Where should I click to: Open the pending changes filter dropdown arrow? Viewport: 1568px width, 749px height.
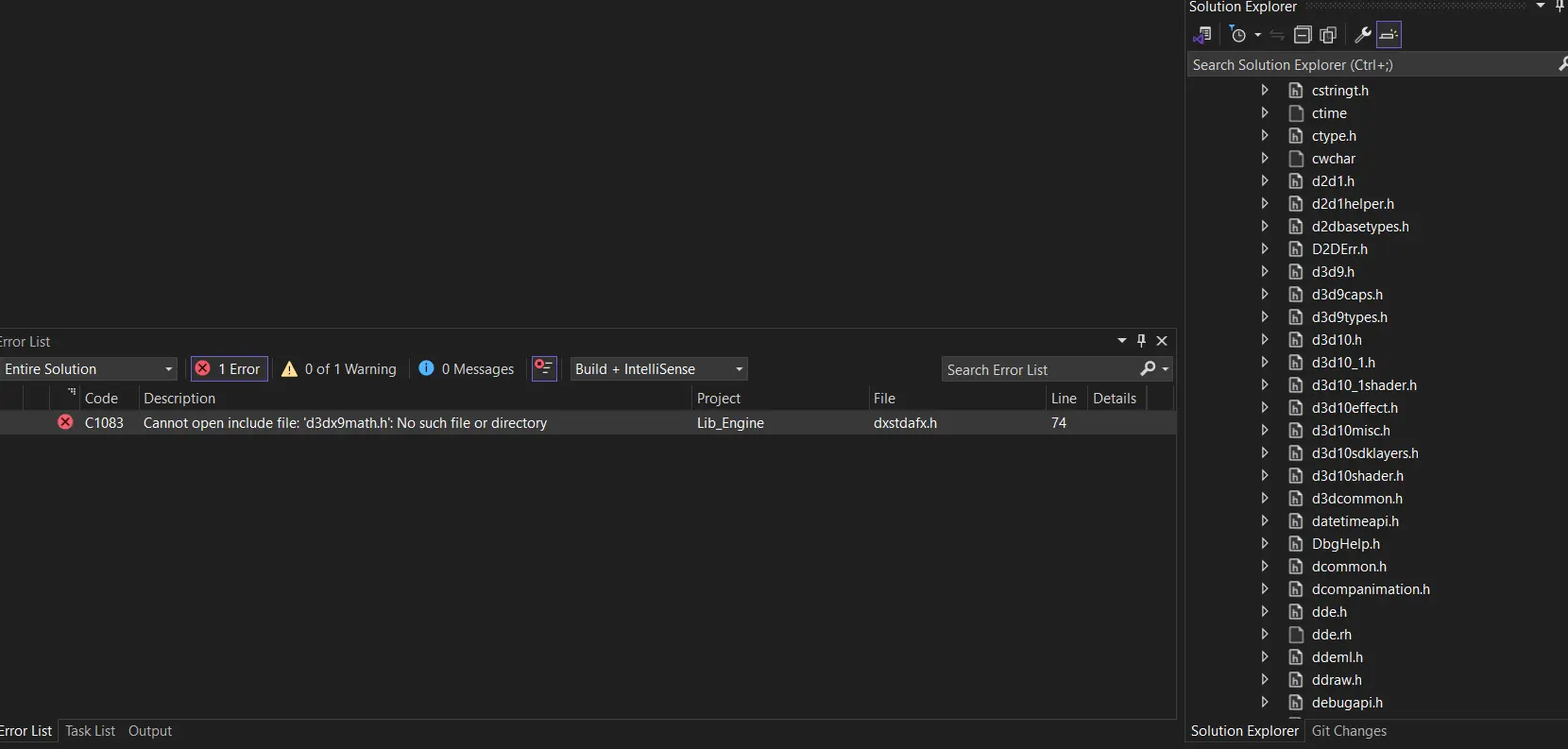tap(1258, 36)
